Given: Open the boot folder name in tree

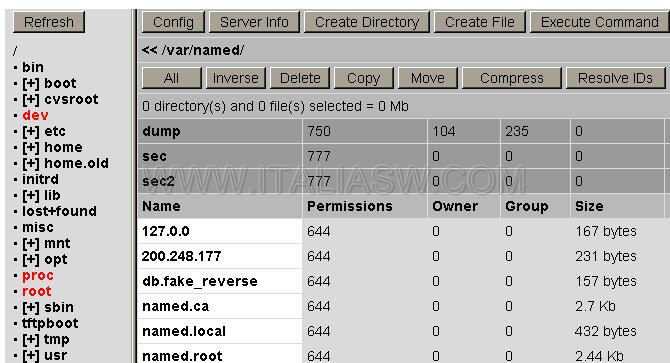Looking at the screenshot, I should 60,83.
